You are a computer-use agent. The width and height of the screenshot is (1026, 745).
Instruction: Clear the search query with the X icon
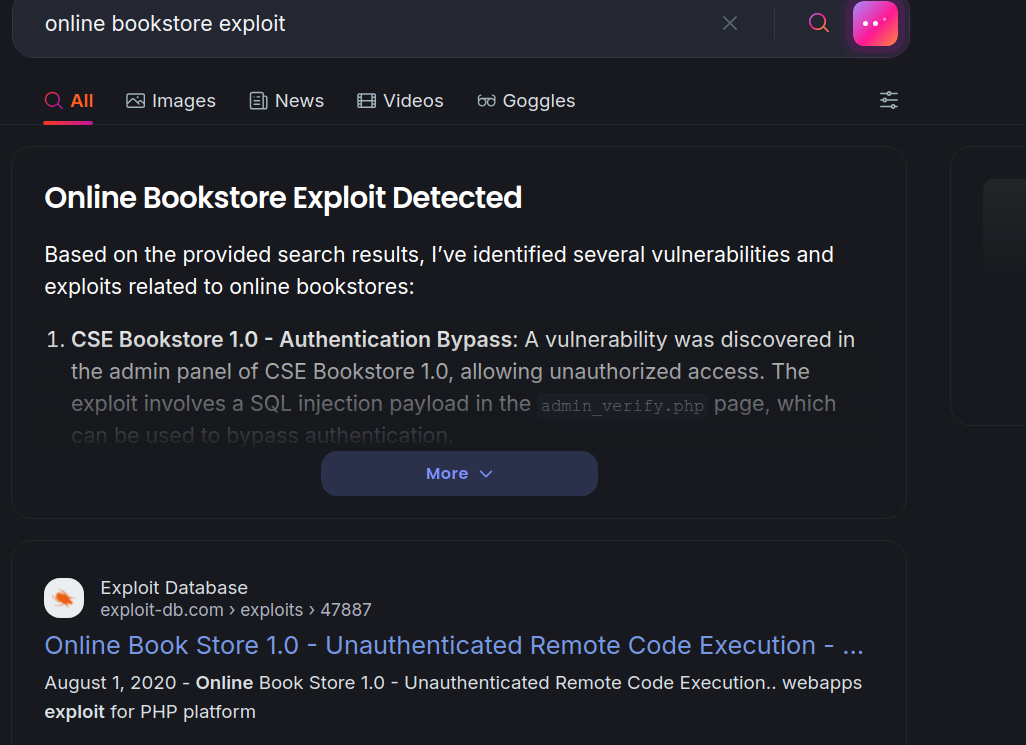(730, 23)
